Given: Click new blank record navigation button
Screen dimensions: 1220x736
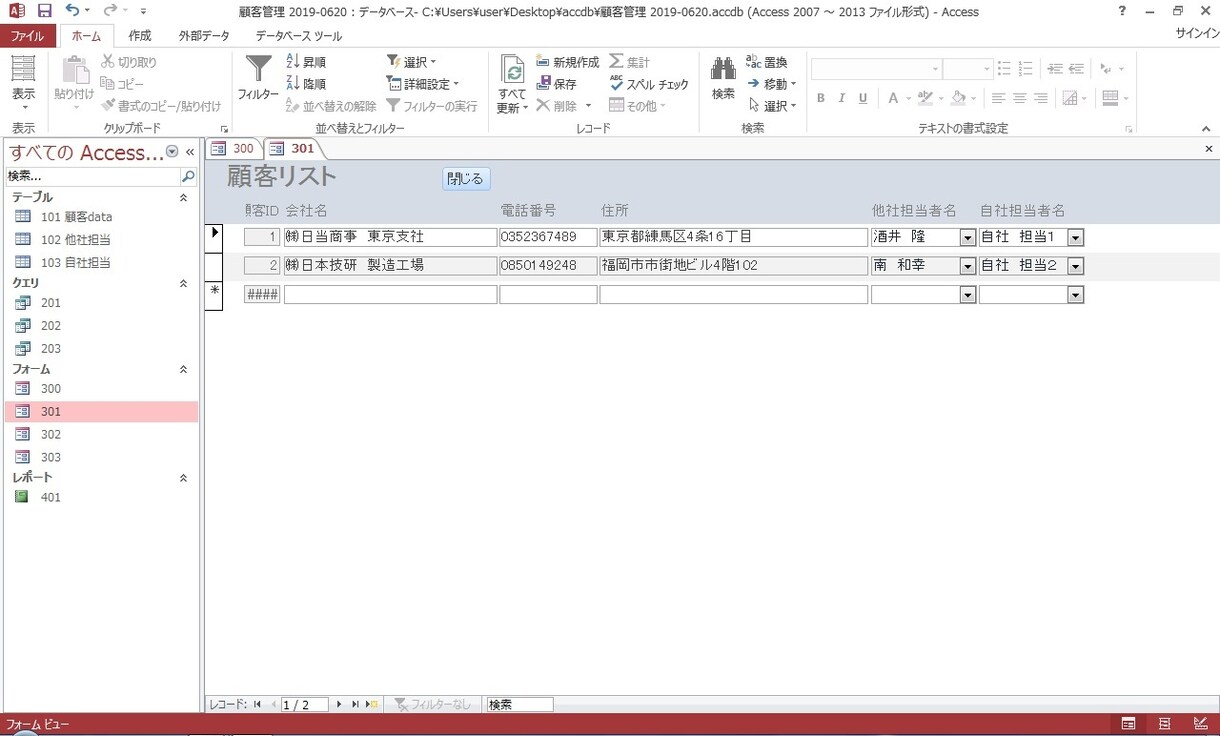Looking at the screenshot, I should pyautogui.click(x=372, y=705).
